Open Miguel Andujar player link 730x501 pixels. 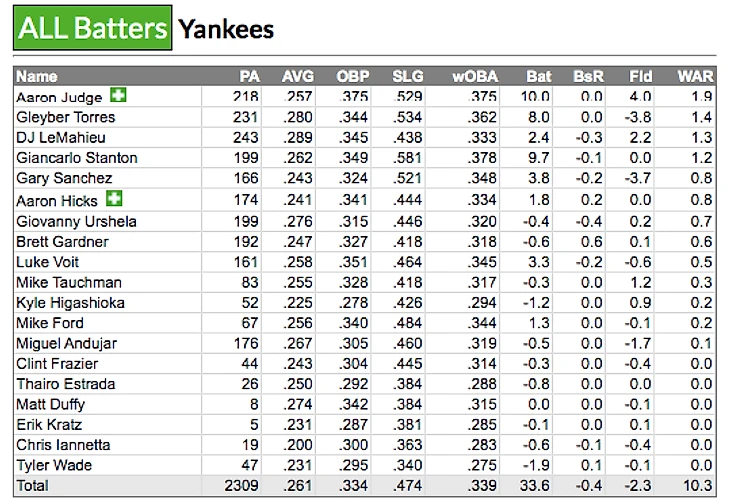click(x=66, y=343)
